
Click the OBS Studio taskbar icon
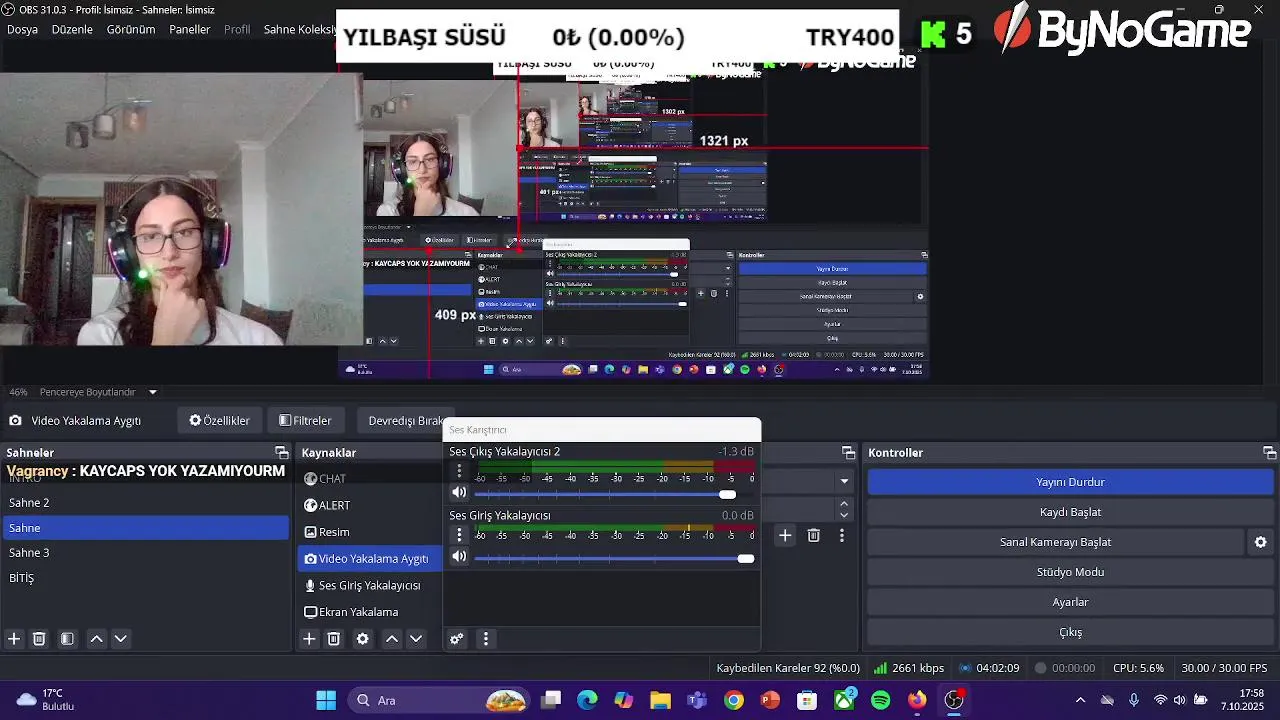click(954, 700)
